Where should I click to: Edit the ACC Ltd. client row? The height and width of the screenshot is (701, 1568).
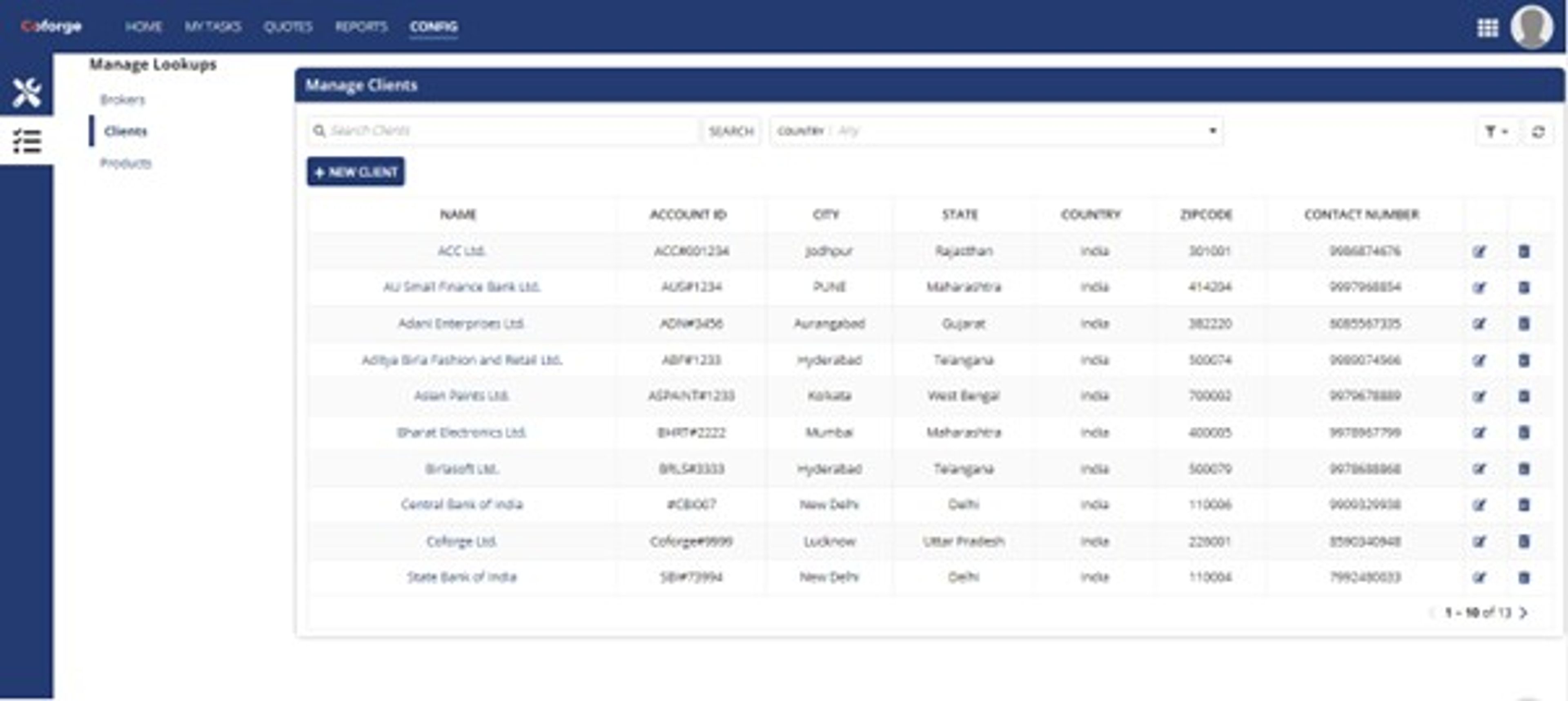coord(1479,251)
